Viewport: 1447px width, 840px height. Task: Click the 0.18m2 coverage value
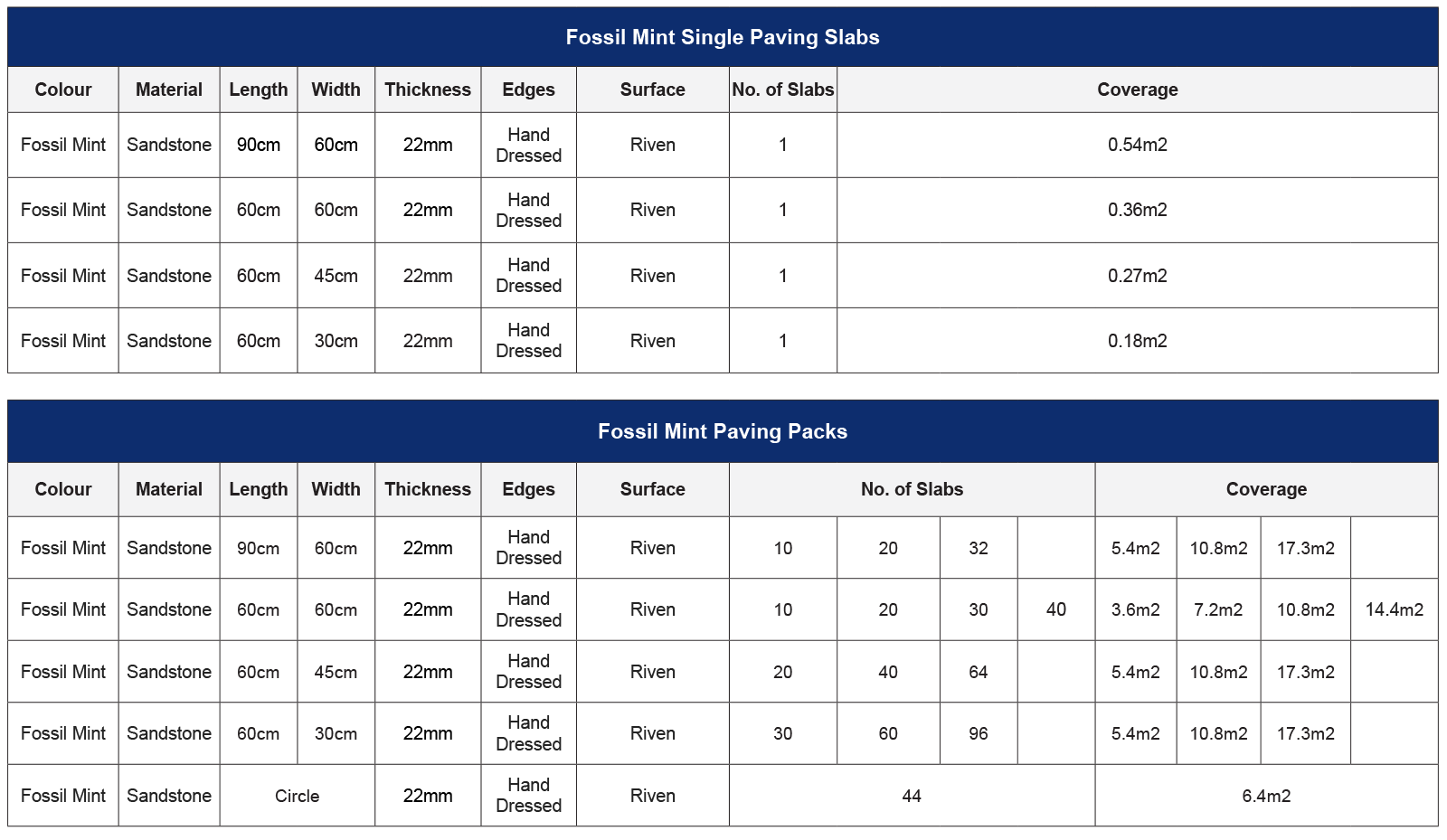[x=1138, y=341]
